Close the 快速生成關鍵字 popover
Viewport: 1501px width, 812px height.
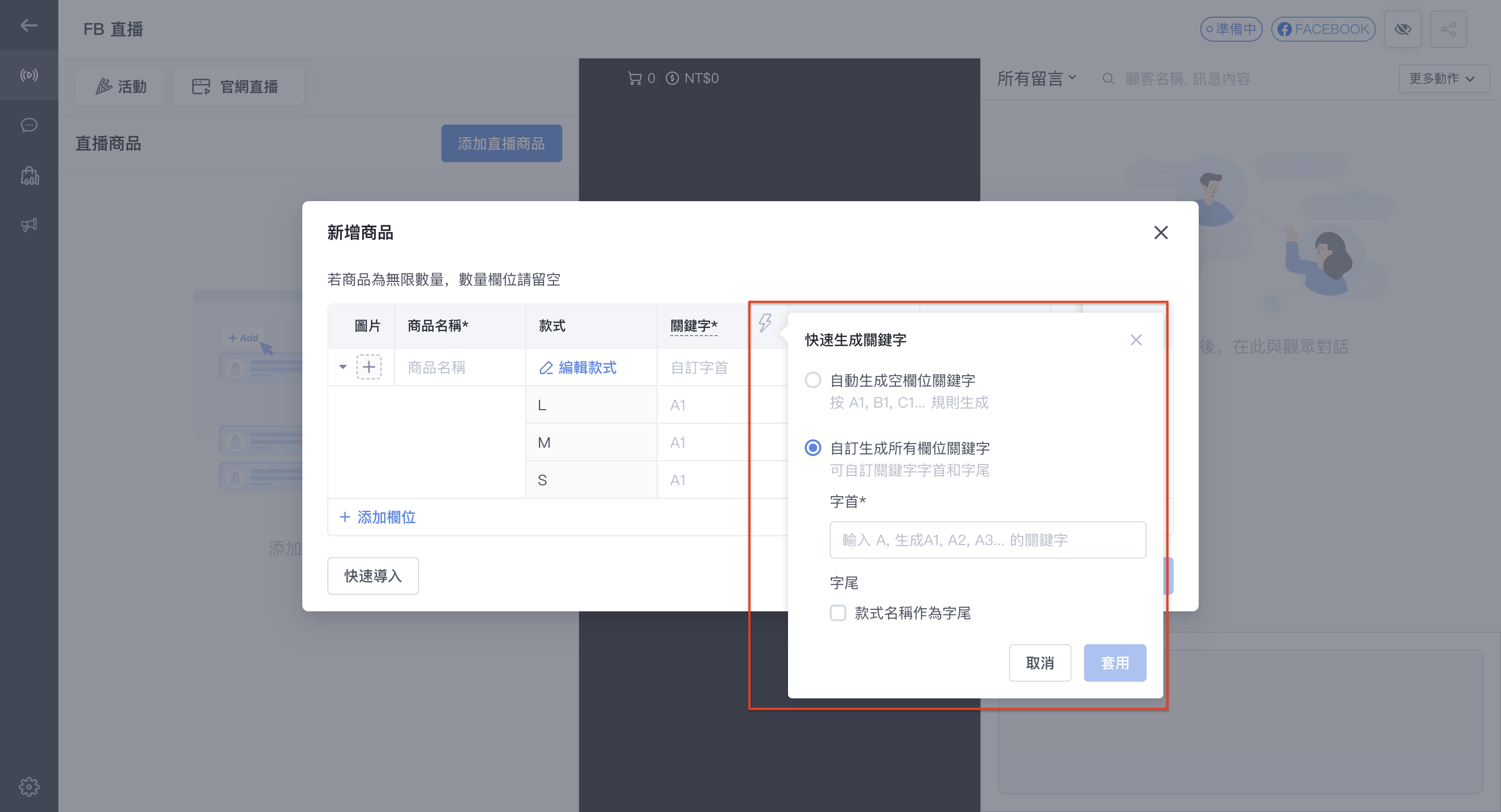click(x=1136, y=340)
